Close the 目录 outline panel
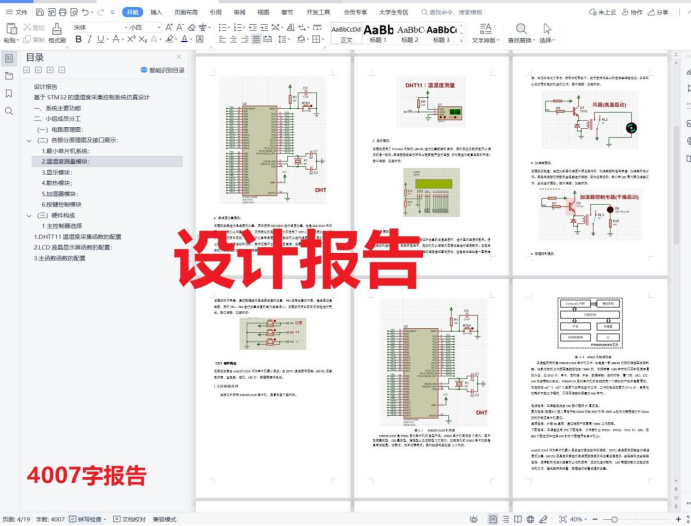The height and width of the screenshot is (526, 691). pos(178,57)
